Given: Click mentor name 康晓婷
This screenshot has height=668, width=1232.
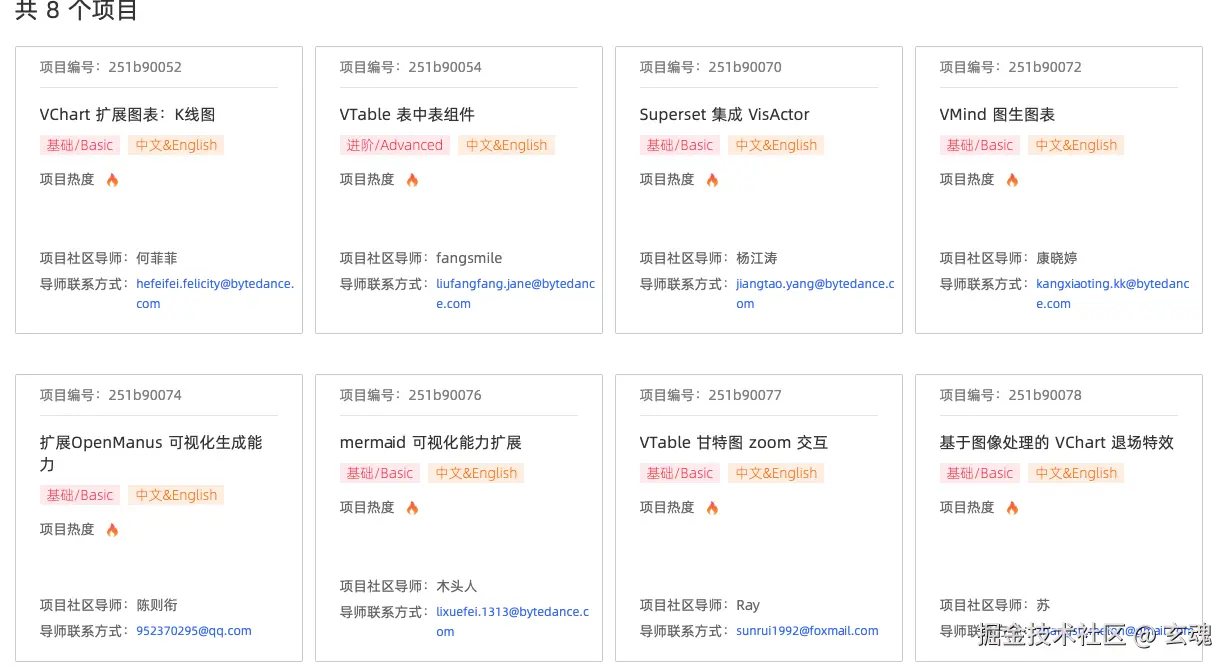Looking at the screenshot, I should pos(1057,258).
